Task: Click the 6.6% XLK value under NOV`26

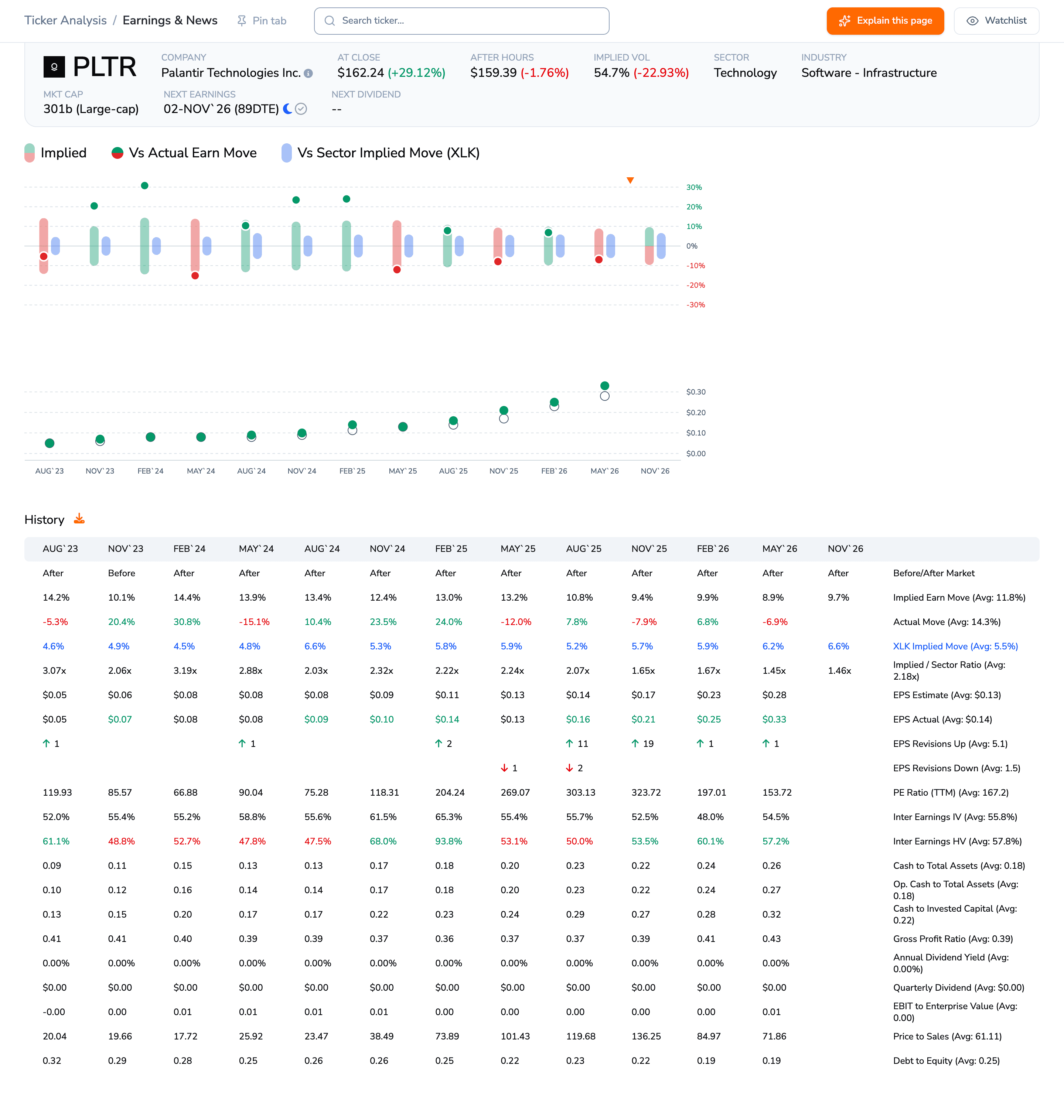Action: pos(838,646)
